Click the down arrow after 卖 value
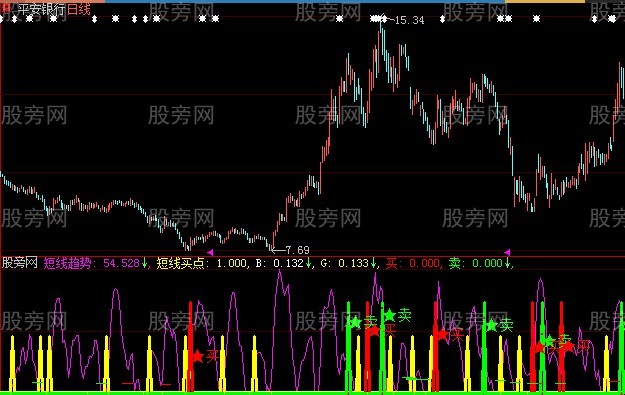Screen dimensions: 625x395 click(507, 263)
